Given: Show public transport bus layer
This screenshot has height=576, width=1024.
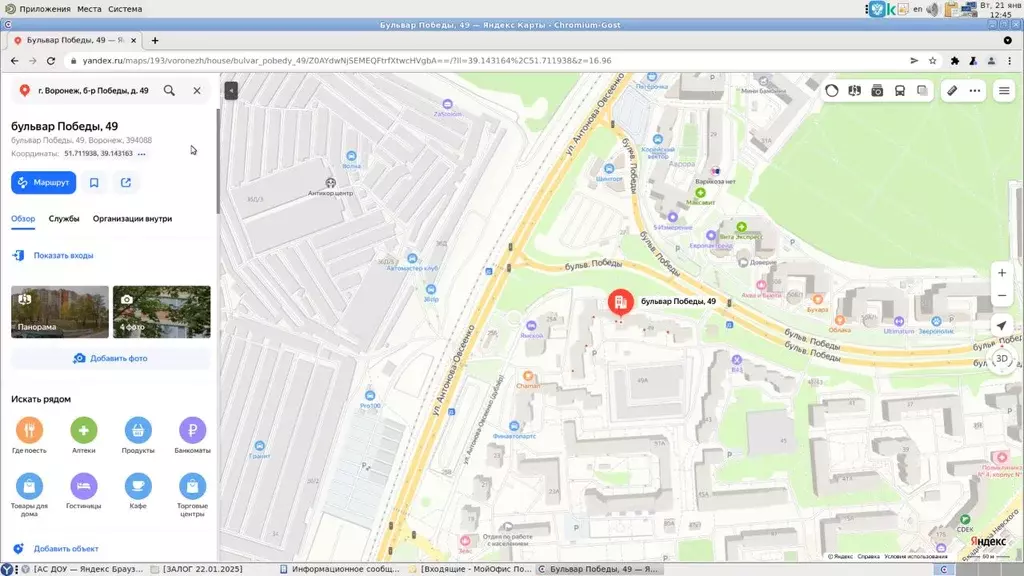Looking at the screenshot, I should [900, 91].
